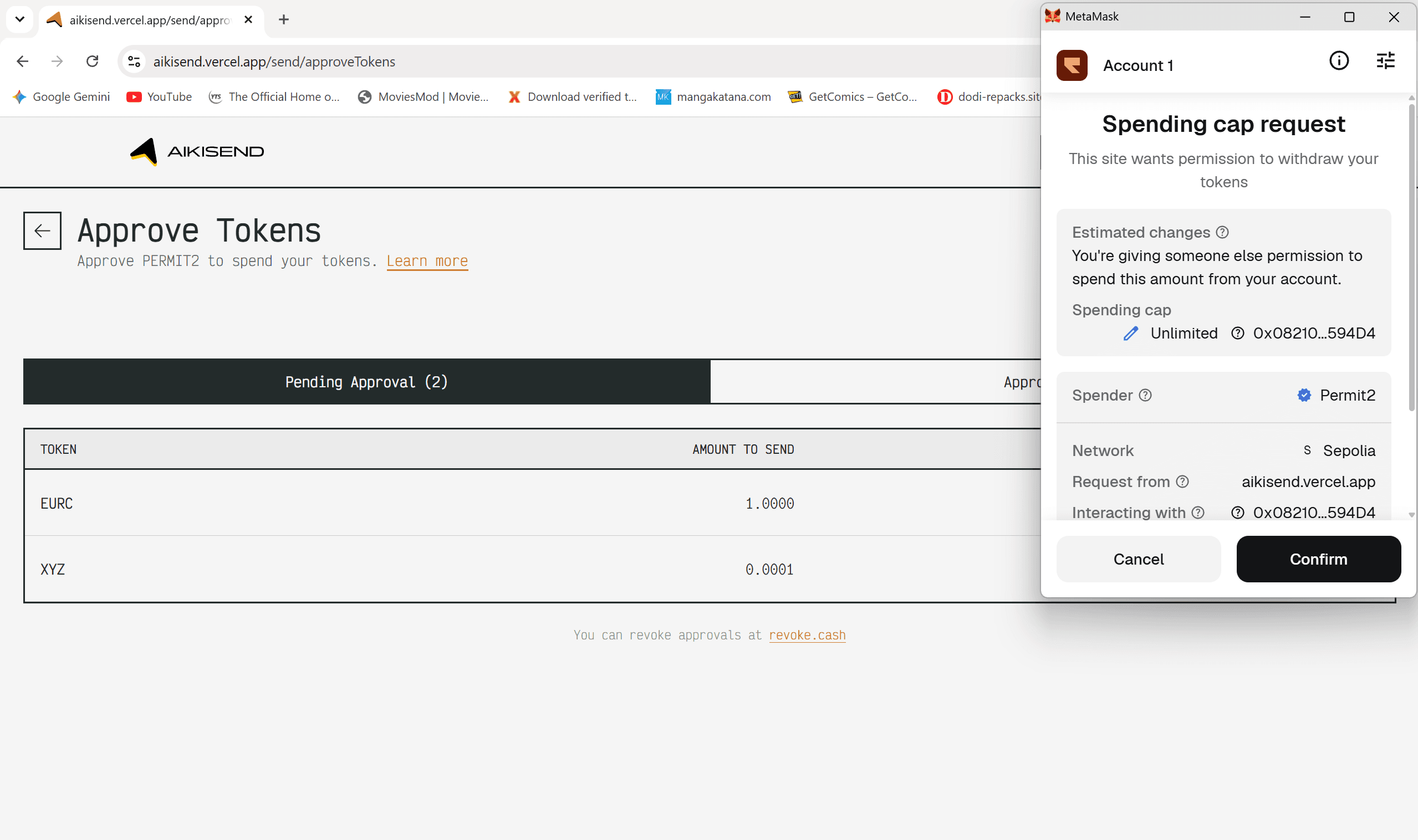Switch to the Pending Approval (2) tab
1418x840 pixels.
[x=366, y=382]
